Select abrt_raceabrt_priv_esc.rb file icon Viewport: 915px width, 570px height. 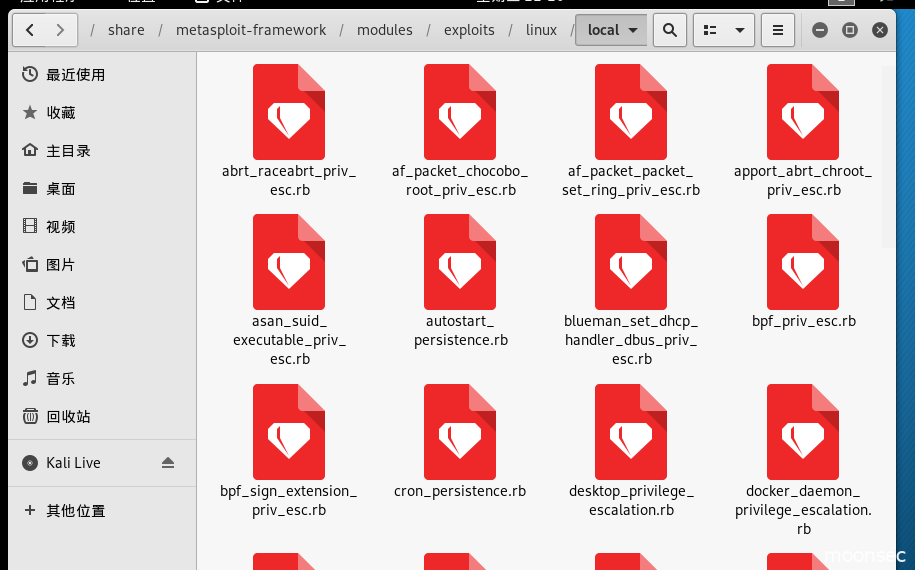click(x=289, y=111)
